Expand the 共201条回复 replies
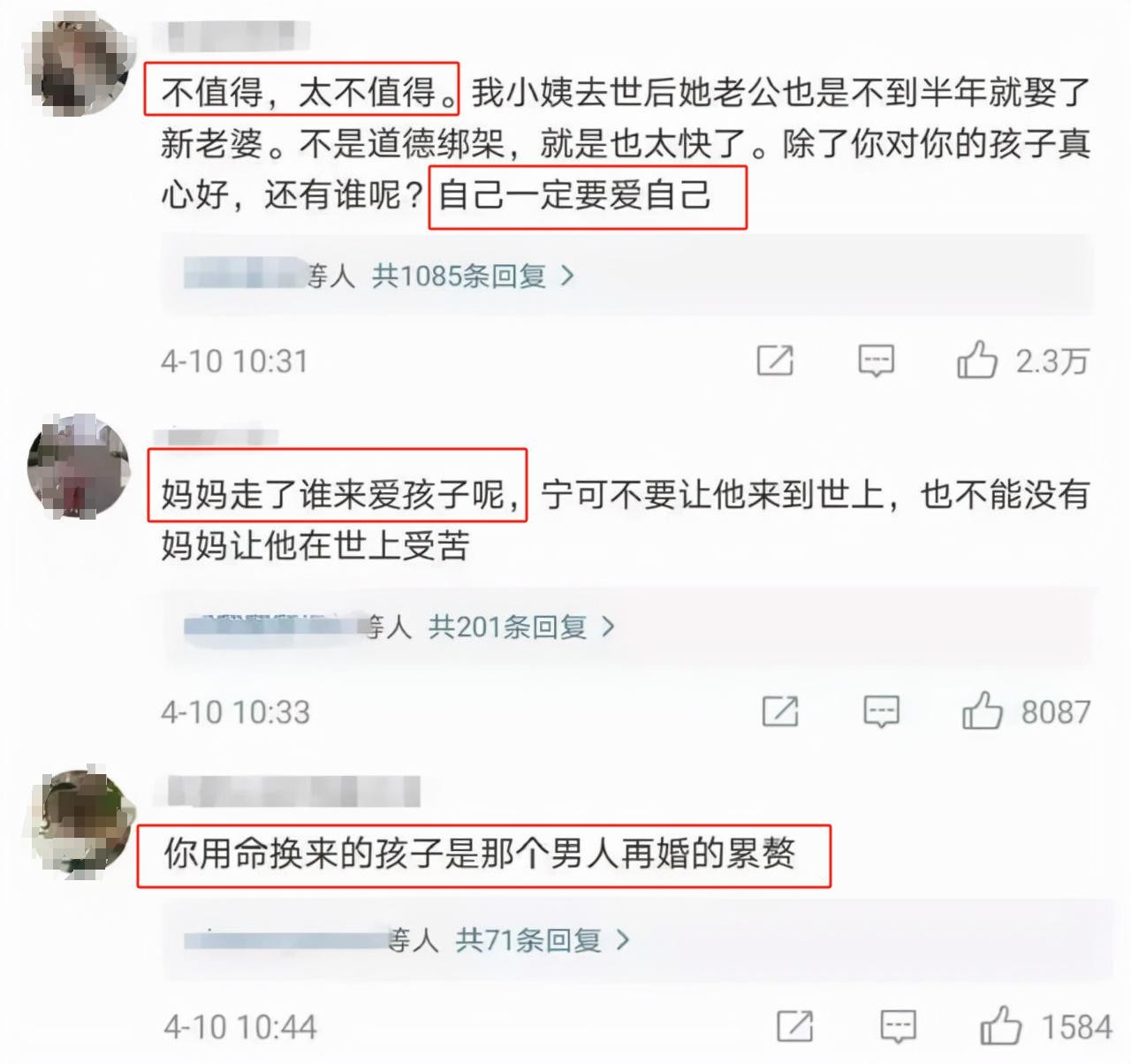Screen dimensions: 1131x1064 coord(521,627)
